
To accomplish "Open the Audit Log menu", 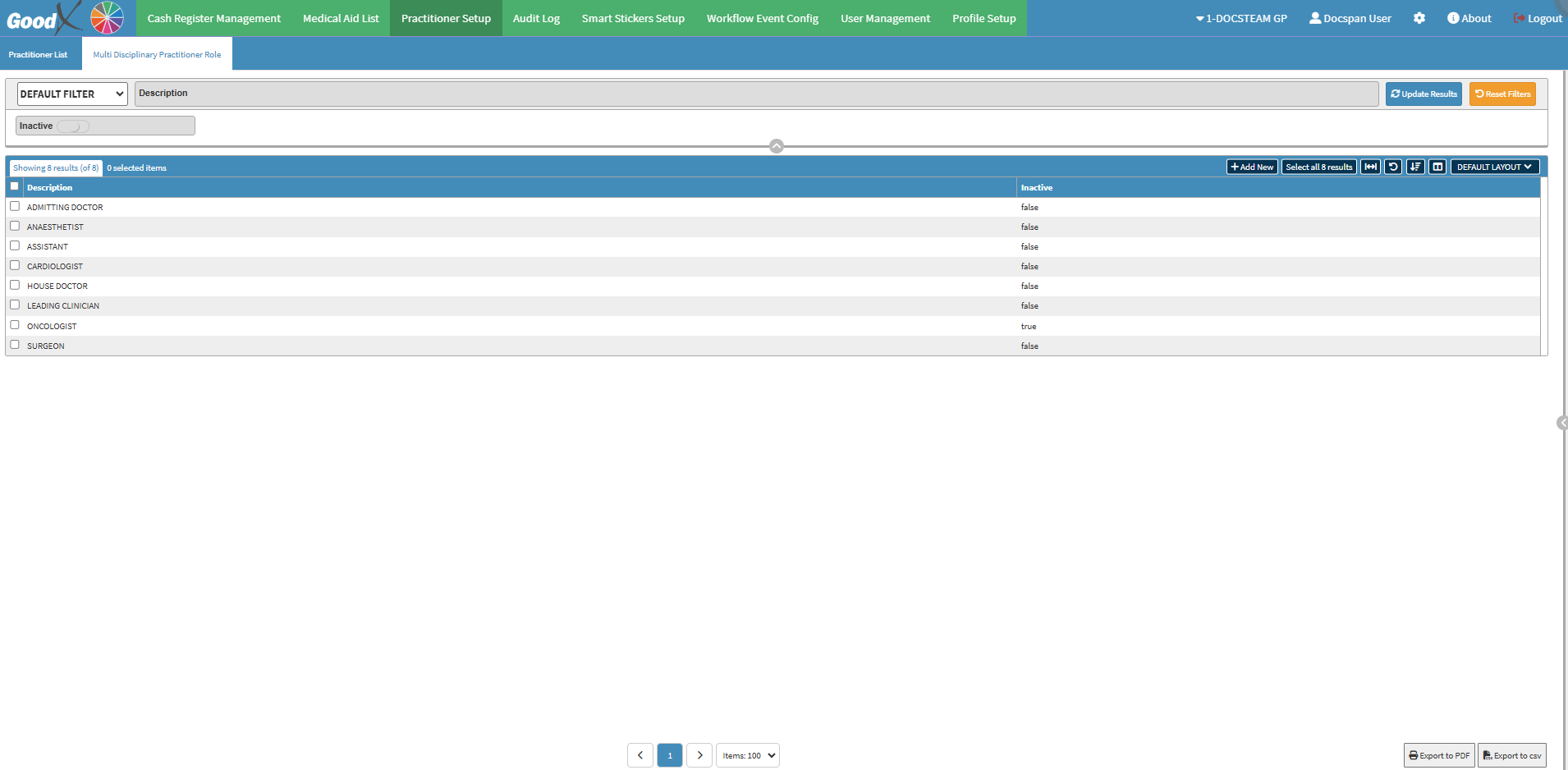I will 536,18.
